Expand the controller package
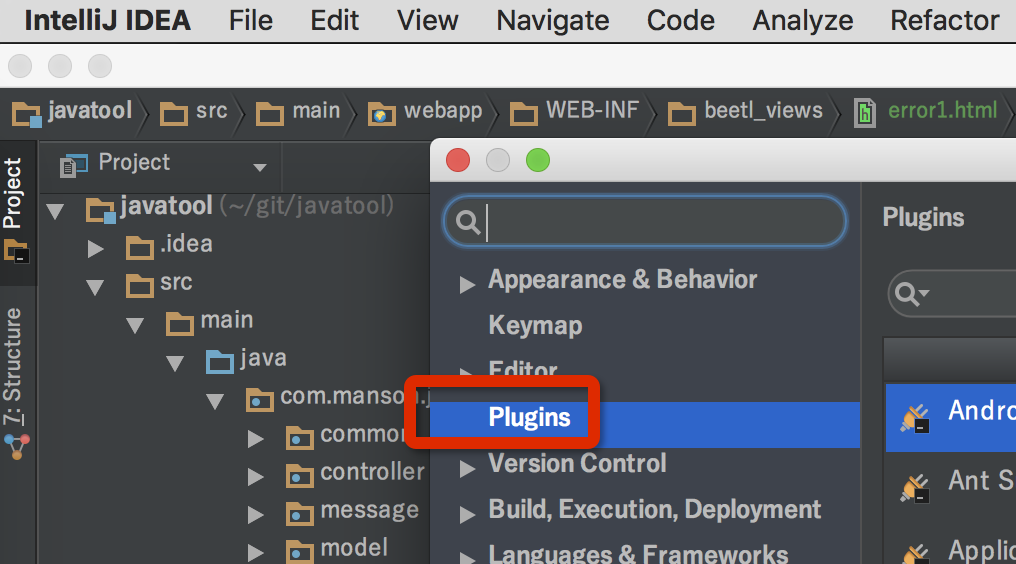The image size is (1016, 564). click(256, 477)
